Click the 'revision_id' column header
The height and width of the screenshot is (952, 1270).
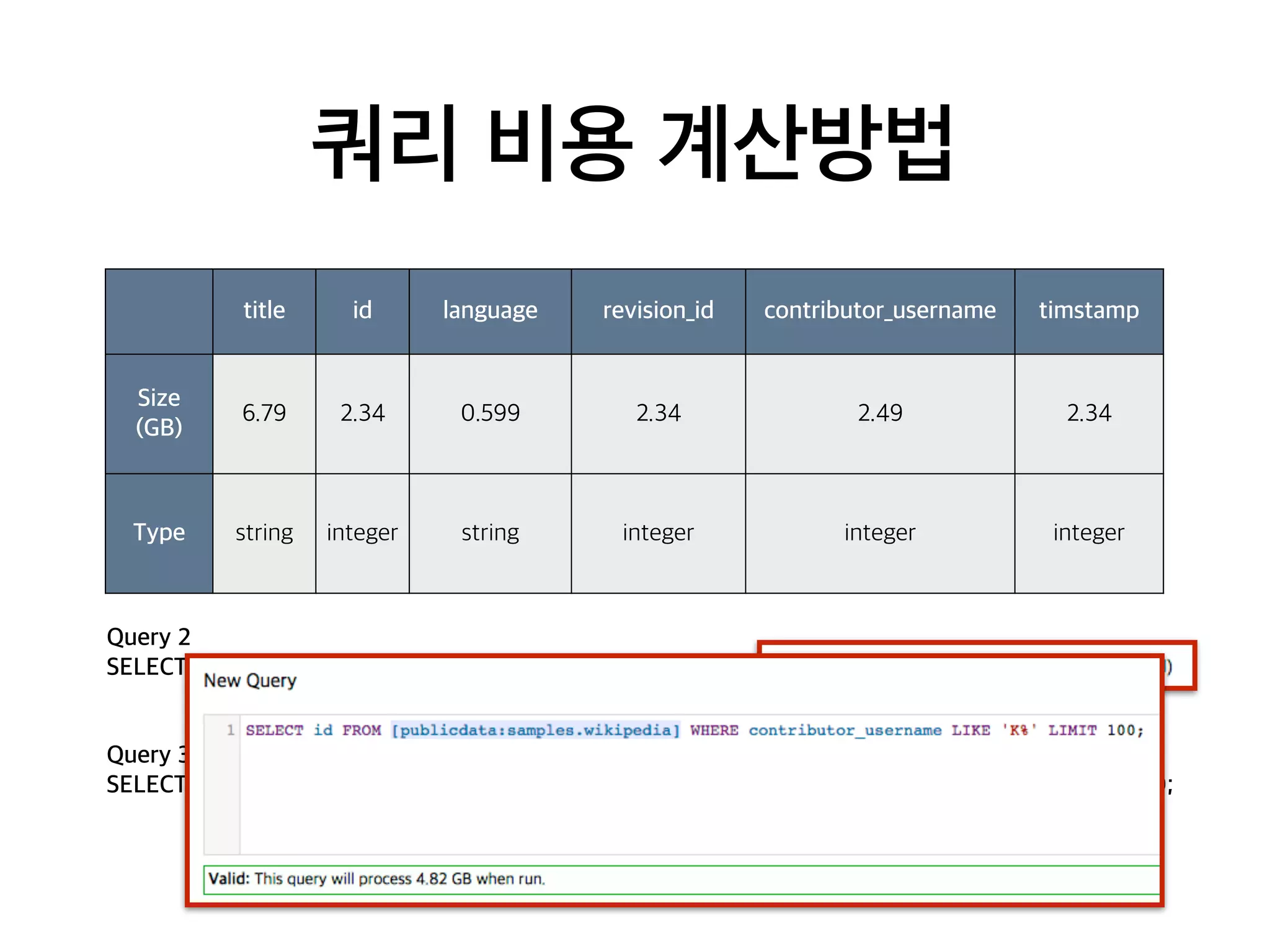658,311
